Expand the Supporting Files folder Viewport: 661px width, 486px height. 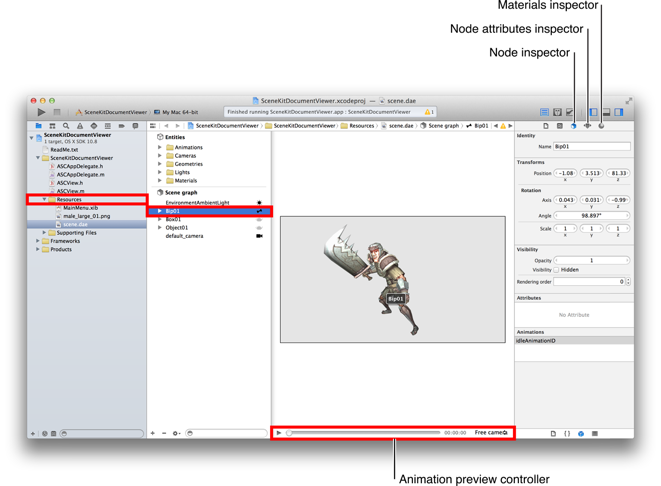44,233
